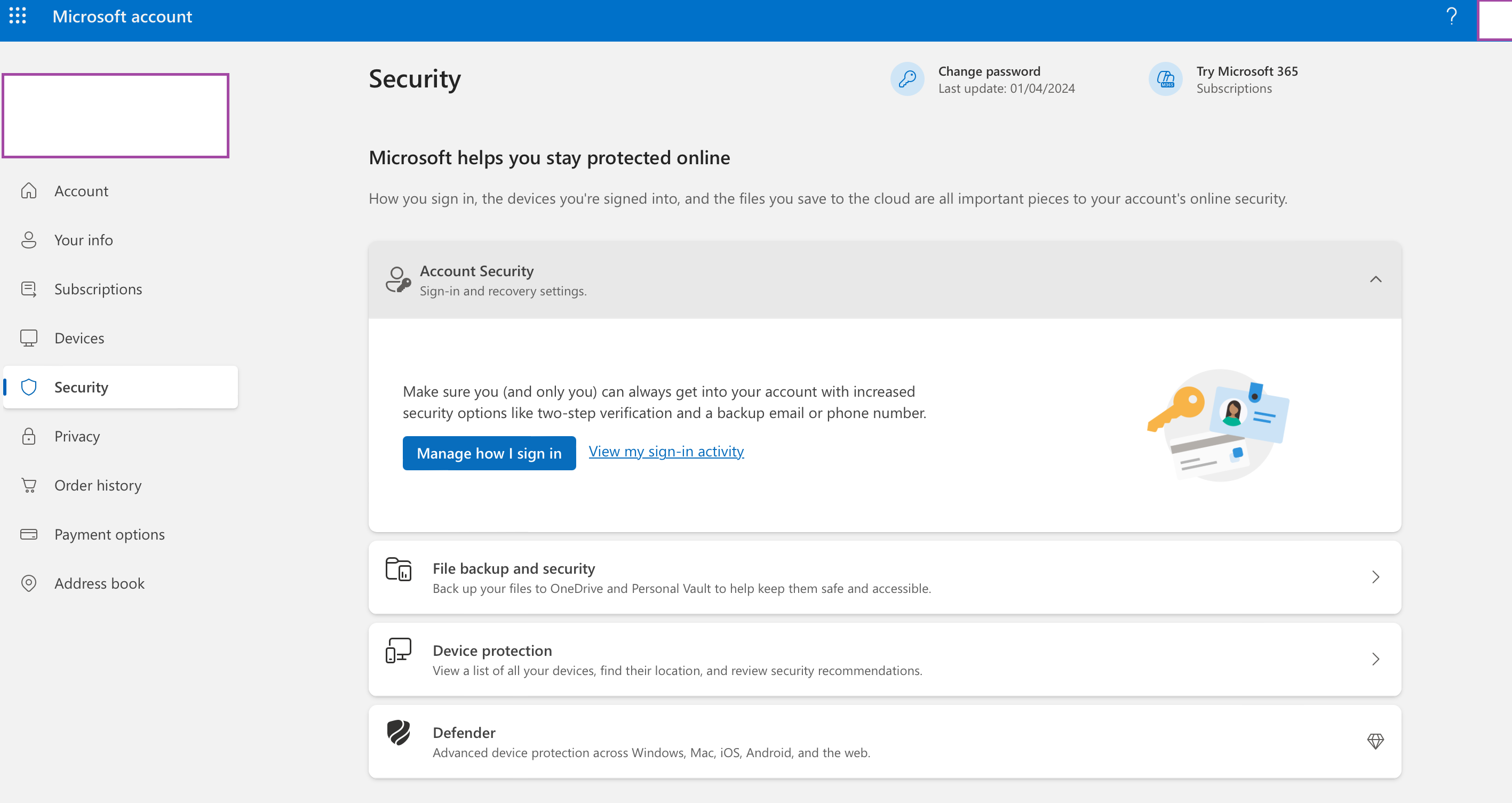Open Account in the sidebar
This screenshot has height=803, width=1512.
[121, 191]
